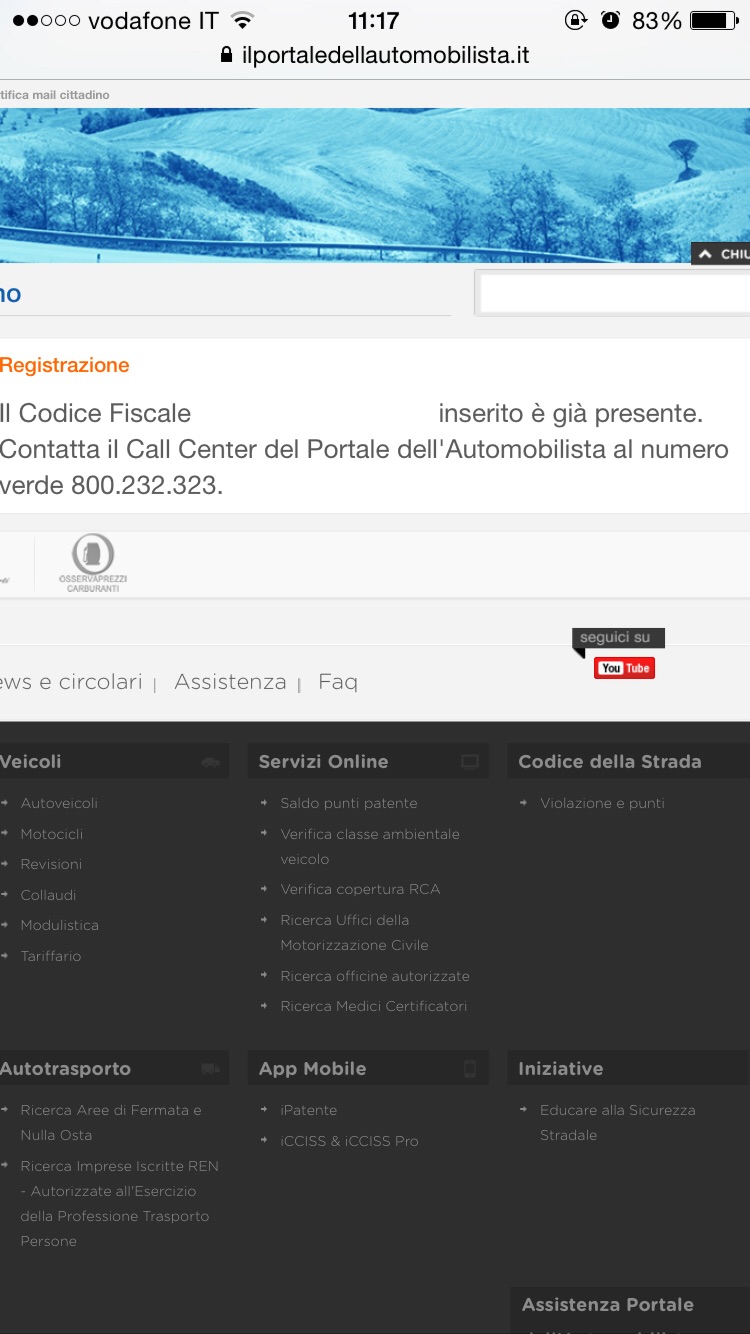Image resolution: width=750 pixels, height=1334 pixels.
Task: Click the monitor icon beside Servizi Online
Action: point(469,762)
